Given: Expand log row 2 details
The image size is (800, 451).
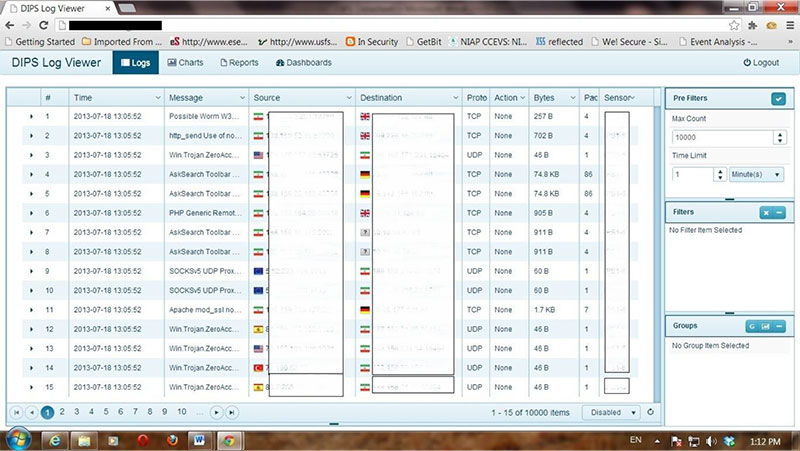Looking at the screenshot, I should [31, 136].
